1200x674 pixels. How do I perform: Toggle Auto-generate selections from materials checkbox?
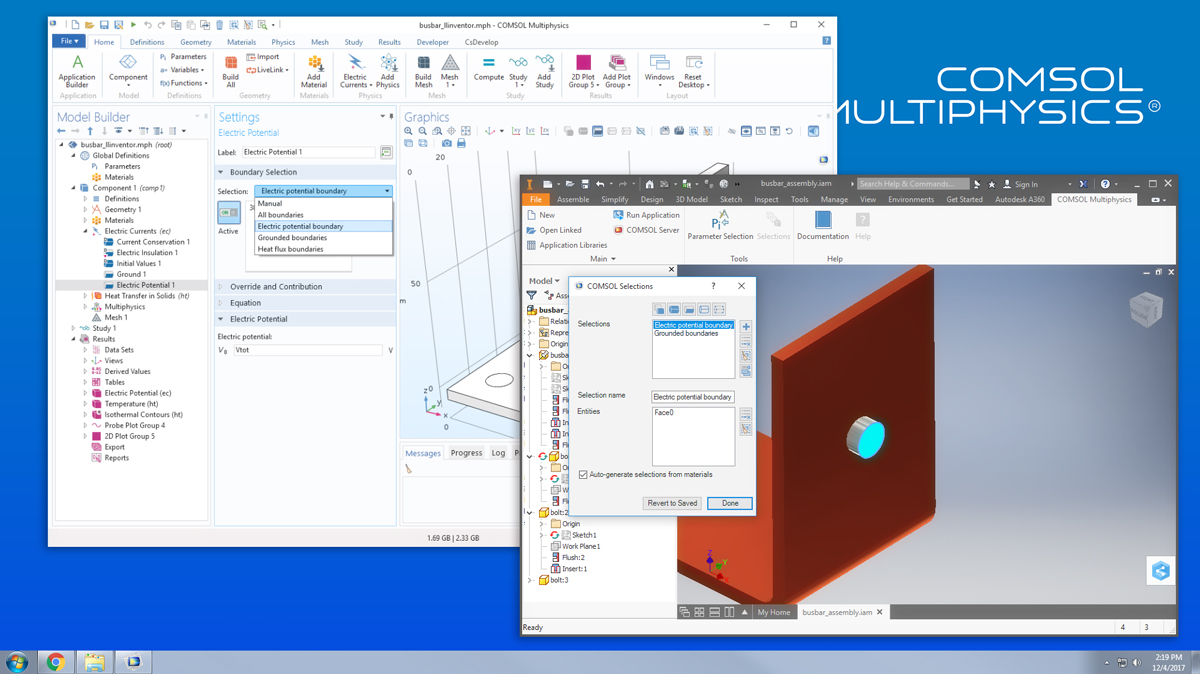pyautogui.click(x=583, y=475)
